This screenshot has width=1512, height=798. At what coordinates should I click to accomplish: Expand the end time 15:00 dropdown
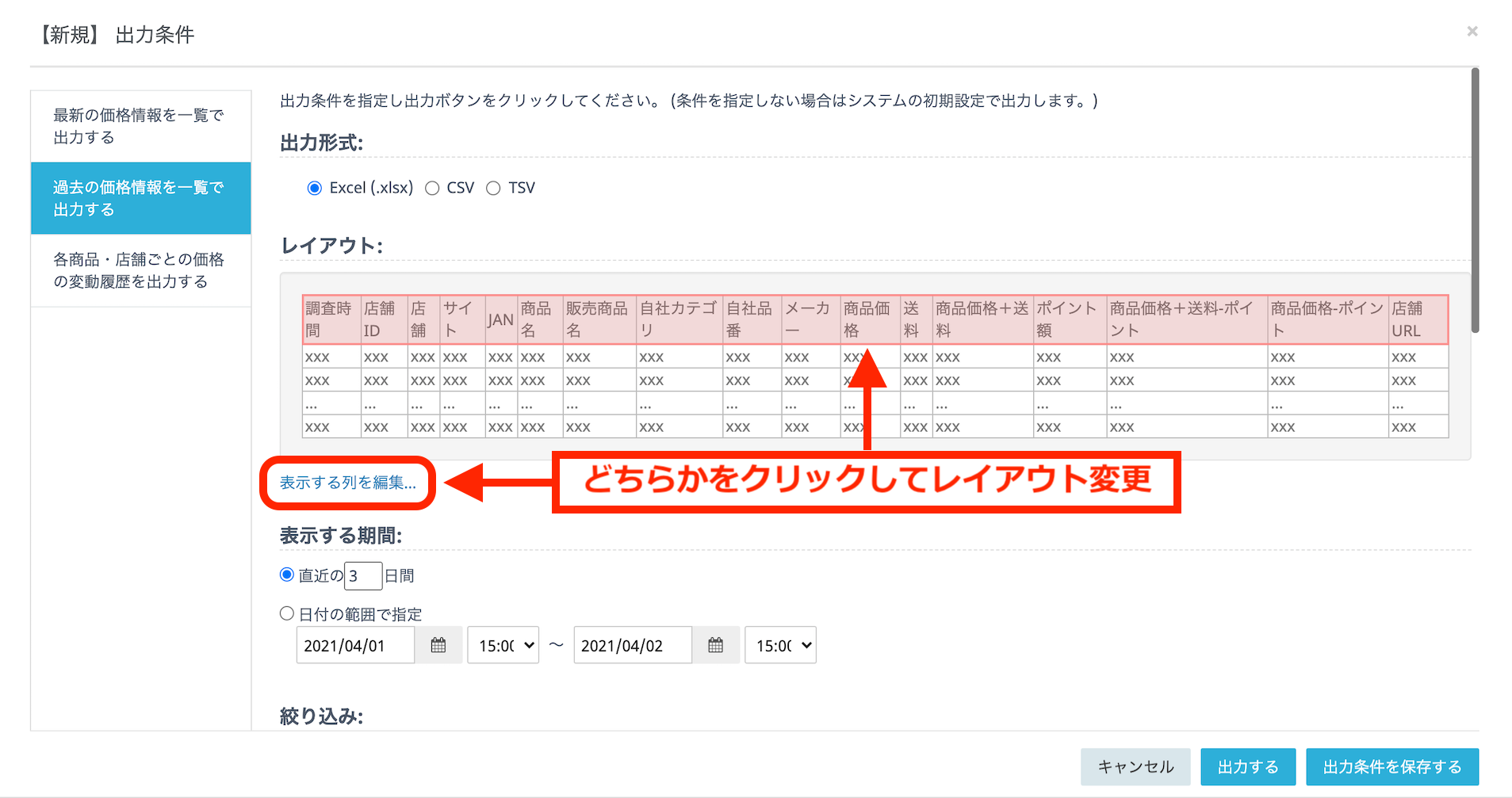[x=781, y=645]
